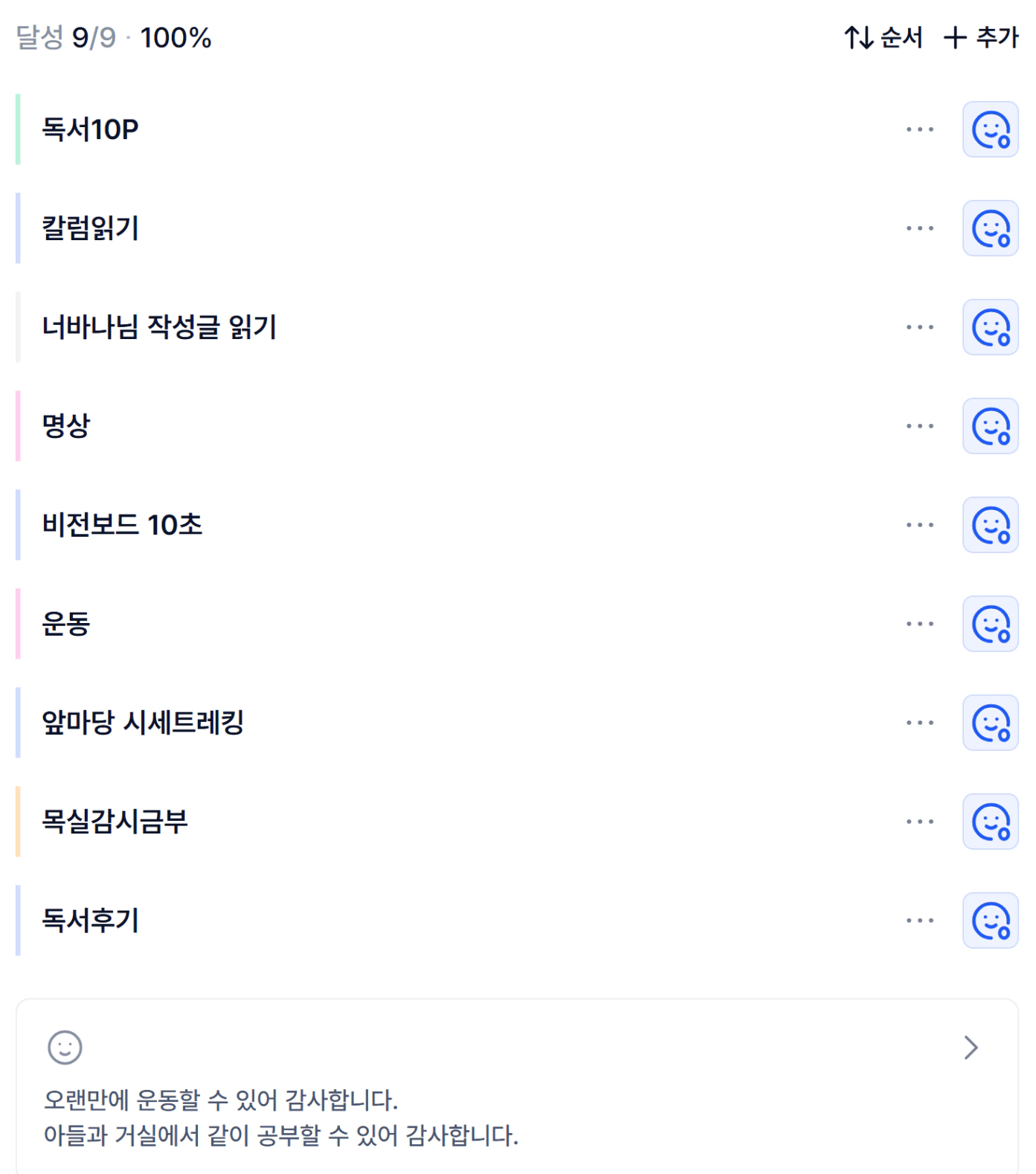Tap the smiley icon beside 명상

click(x=990, y=426)
